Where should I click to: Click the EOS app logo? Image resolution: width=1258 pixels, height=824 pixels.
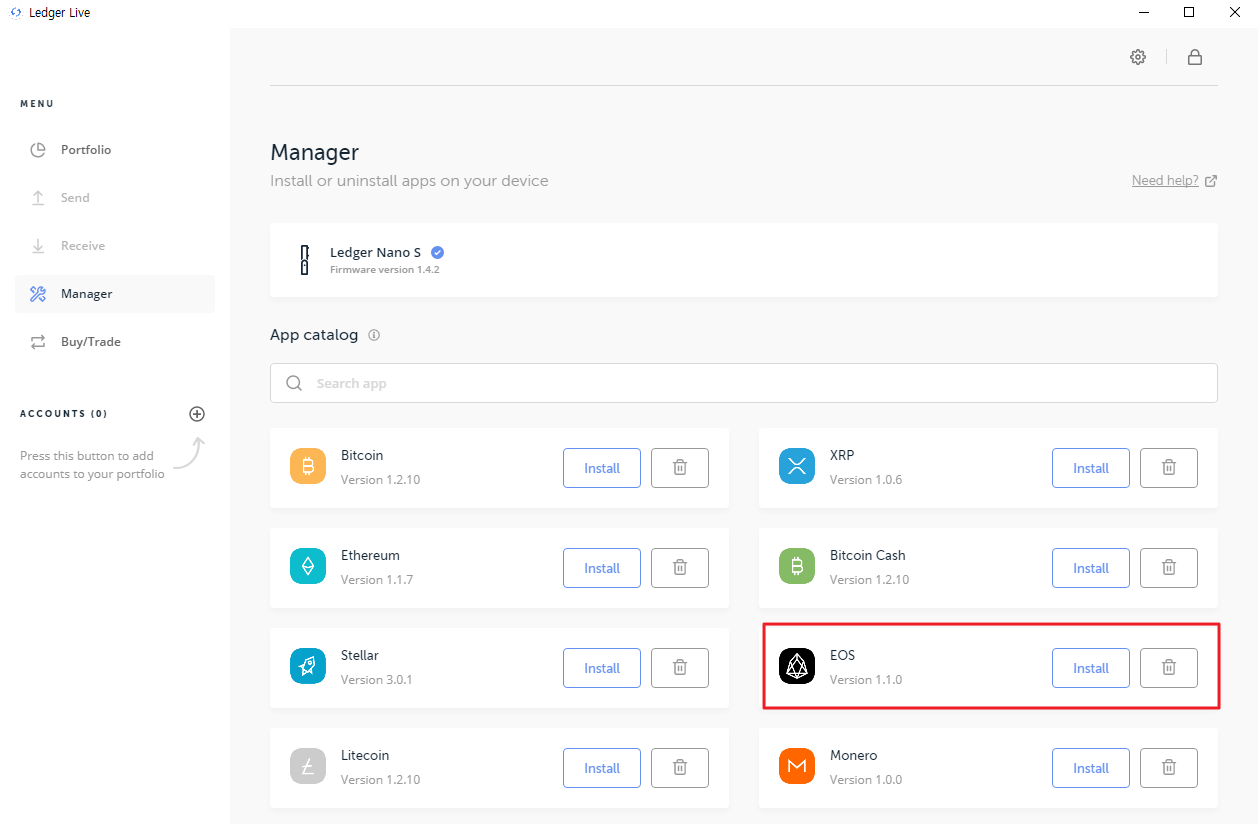(797, 666)
